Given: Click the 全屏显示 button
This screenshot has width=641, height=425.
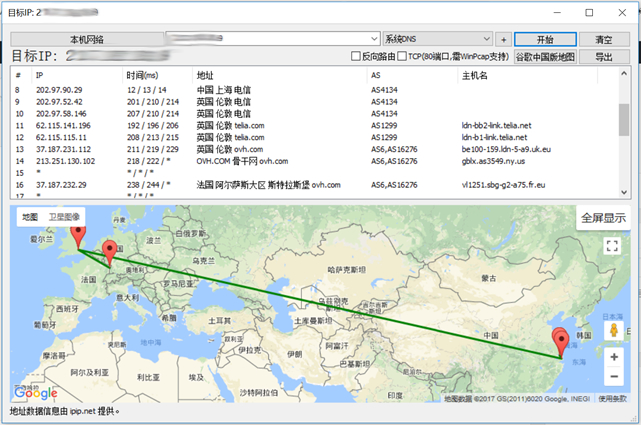Looking at the screenshot, I should (602, 218).
